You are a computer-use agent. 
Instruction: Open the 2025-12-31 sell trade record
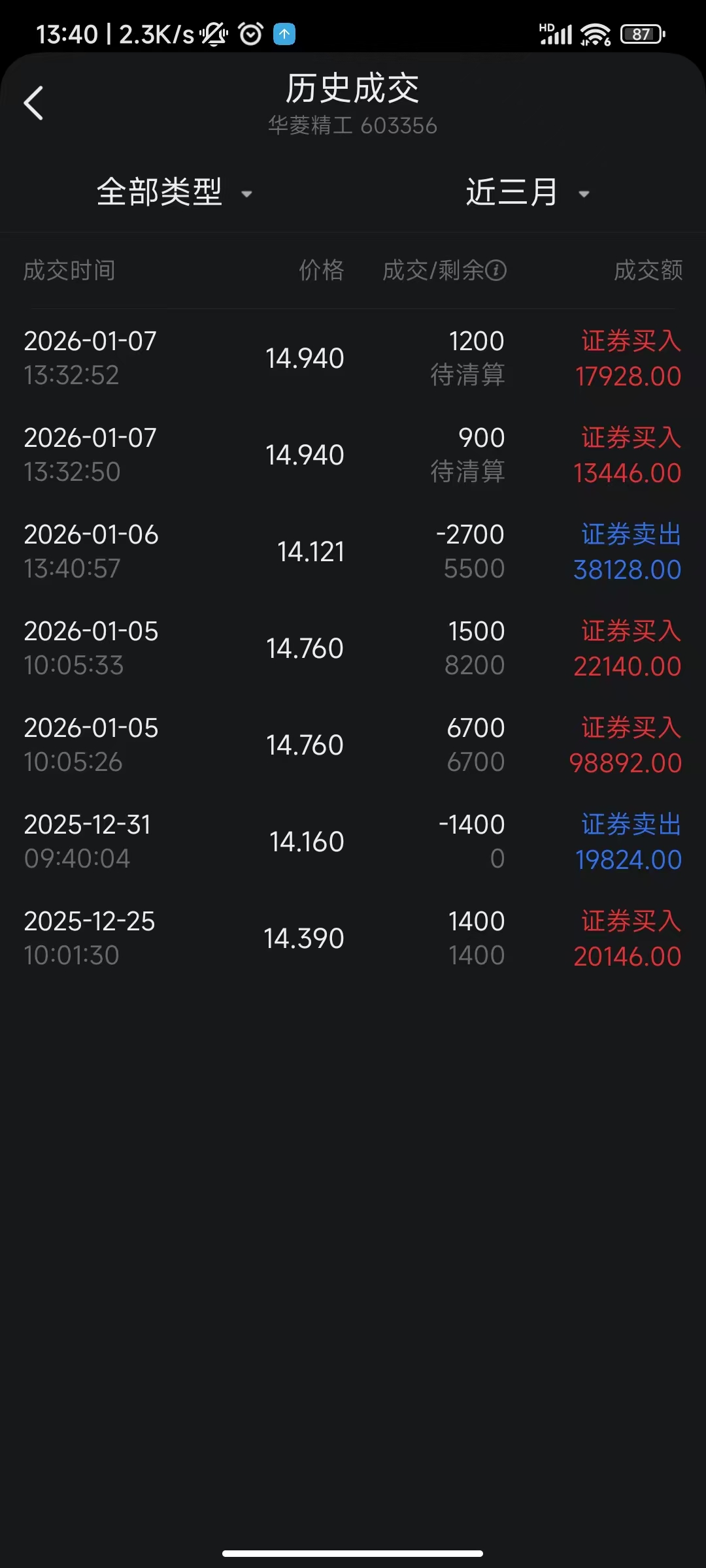353,841
